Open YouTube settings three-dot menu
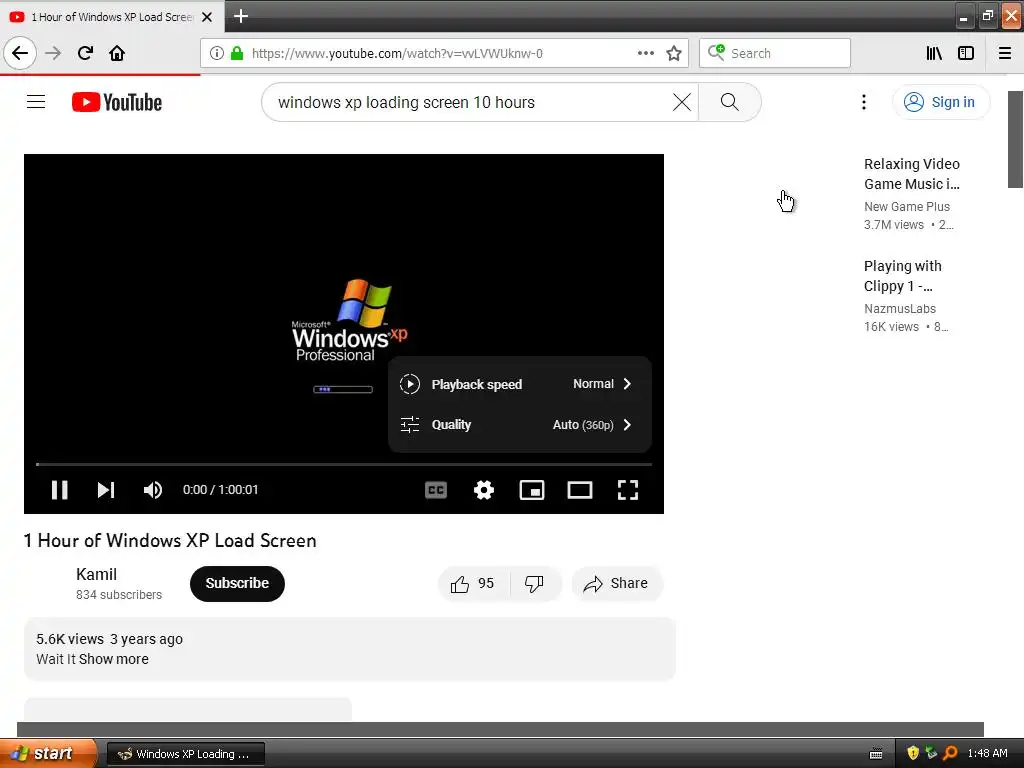Image resolution: width=1024 pixels, height=768 pixels. point(864,102)
